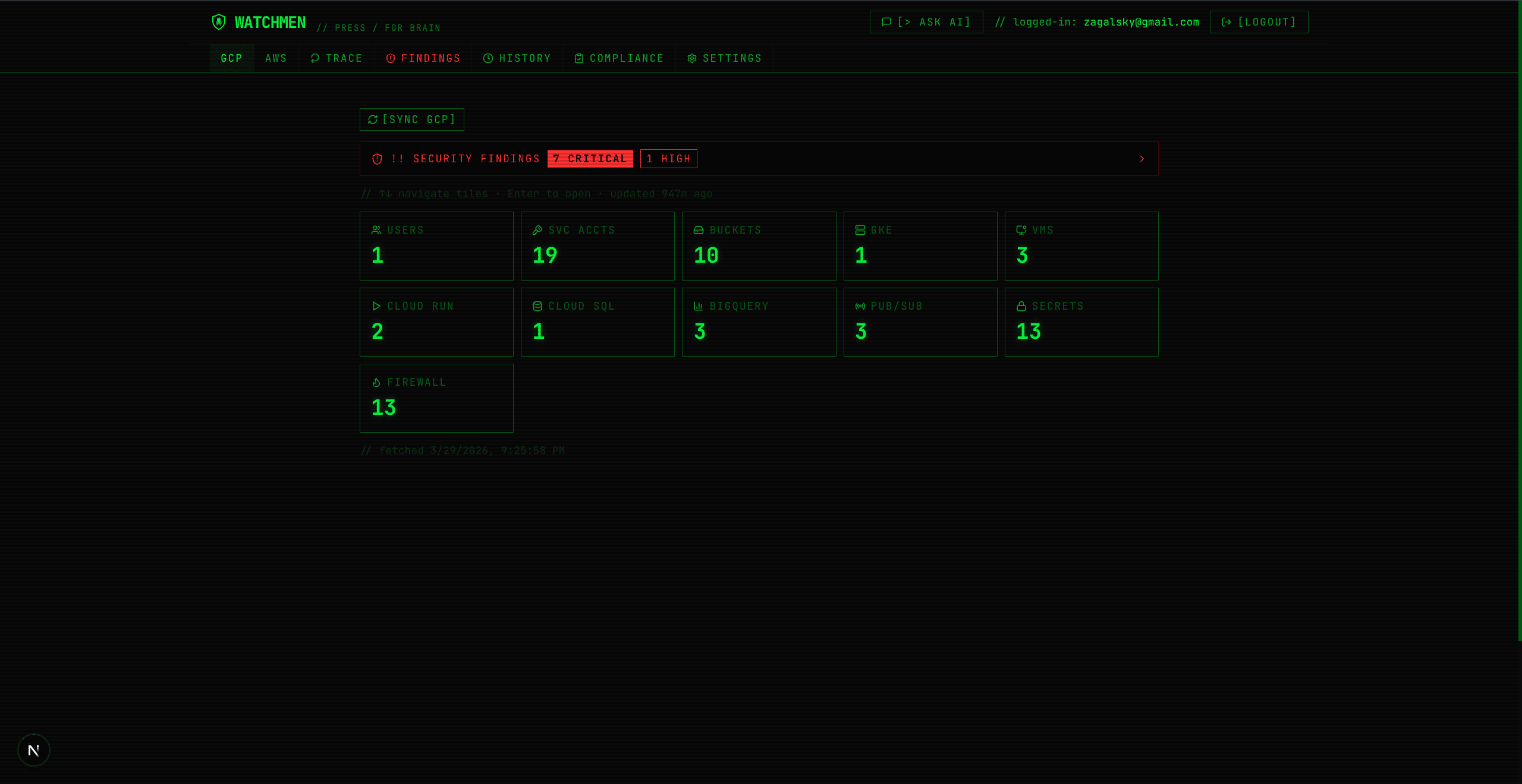Click the database icon in CLOUD SQL tile
Viewport: 1522px width, 784px height.
point(537,306)
